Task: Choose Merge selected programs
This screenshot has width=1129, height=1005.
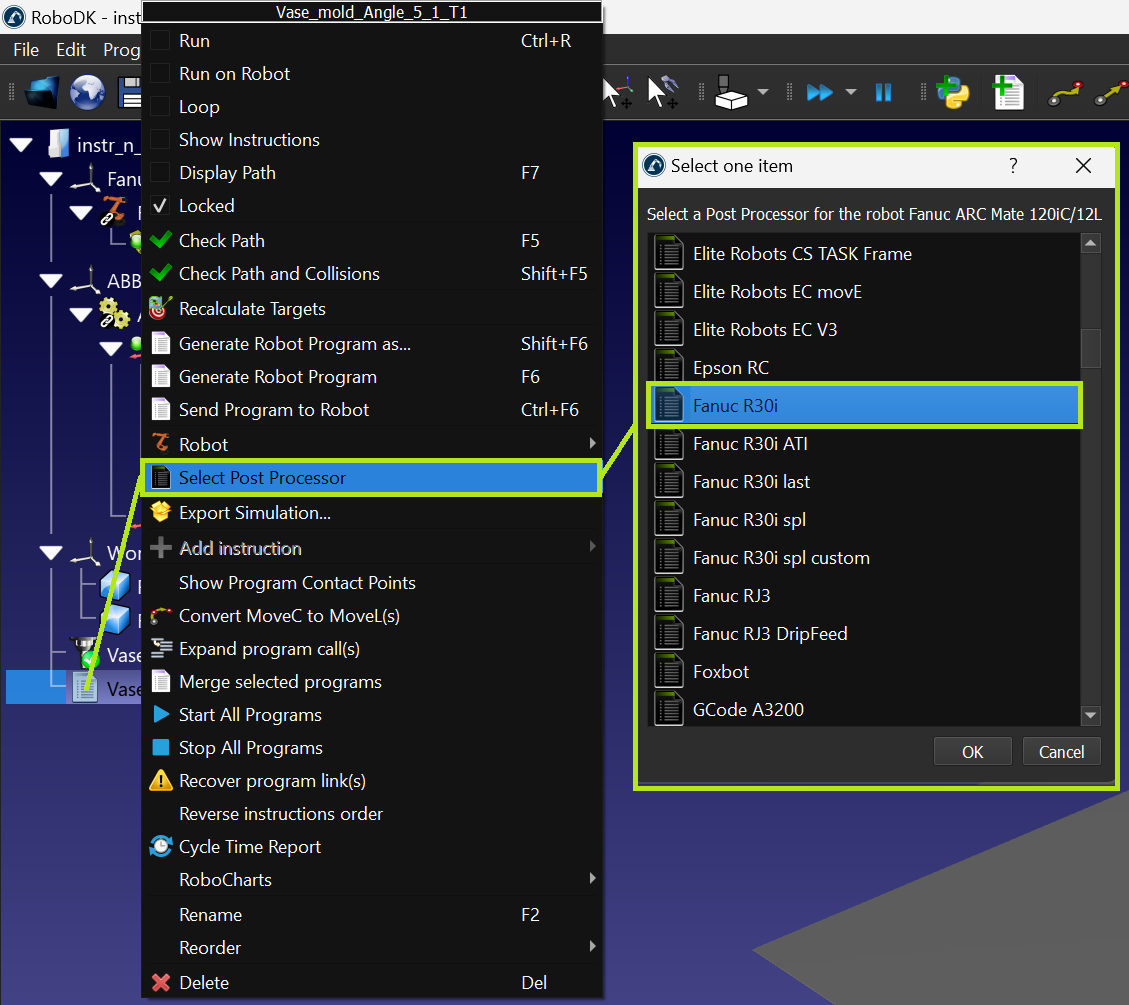Action: point(372,682)
